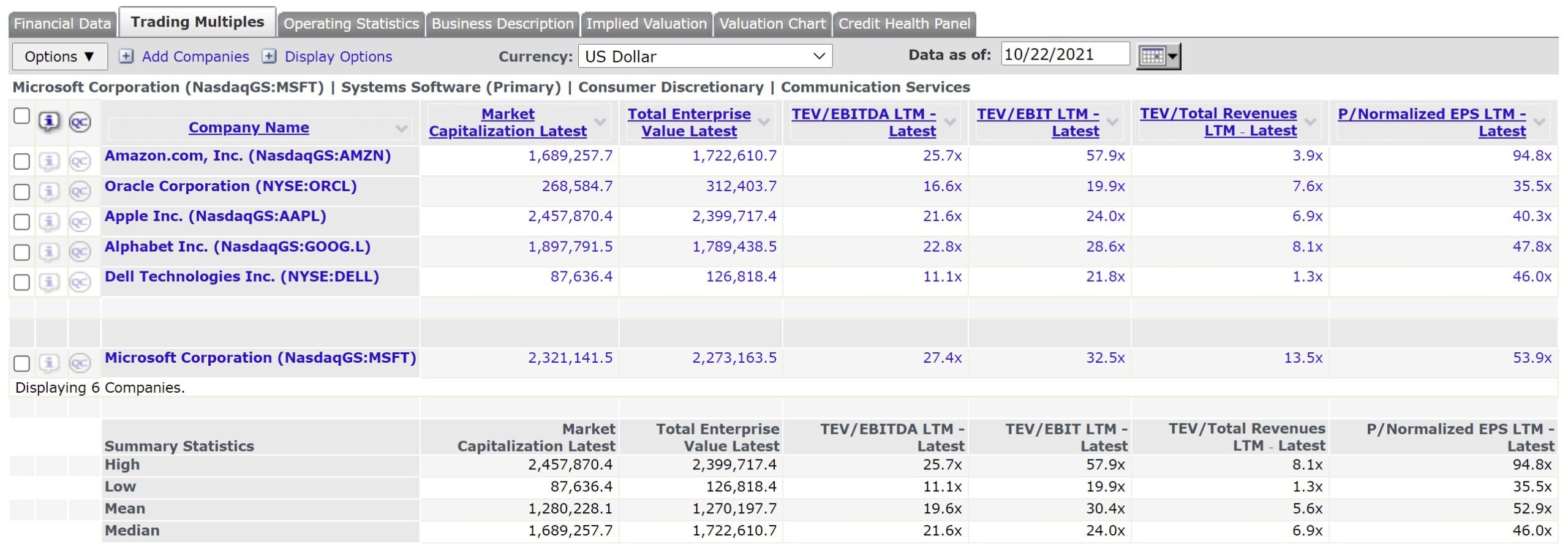Viewport: 1568px width, 552px height.
Task: Expand the P/Normalized EPS column chevron
Action: click(x=1539, y=122)
